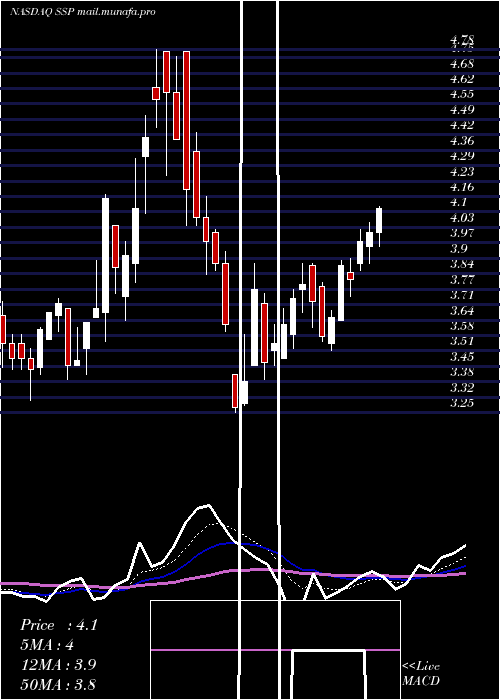Screen dimensions: 500x700
Task: Click the NASDAQ SSP mail.munafa.pro title text
Action: point(83,12)
